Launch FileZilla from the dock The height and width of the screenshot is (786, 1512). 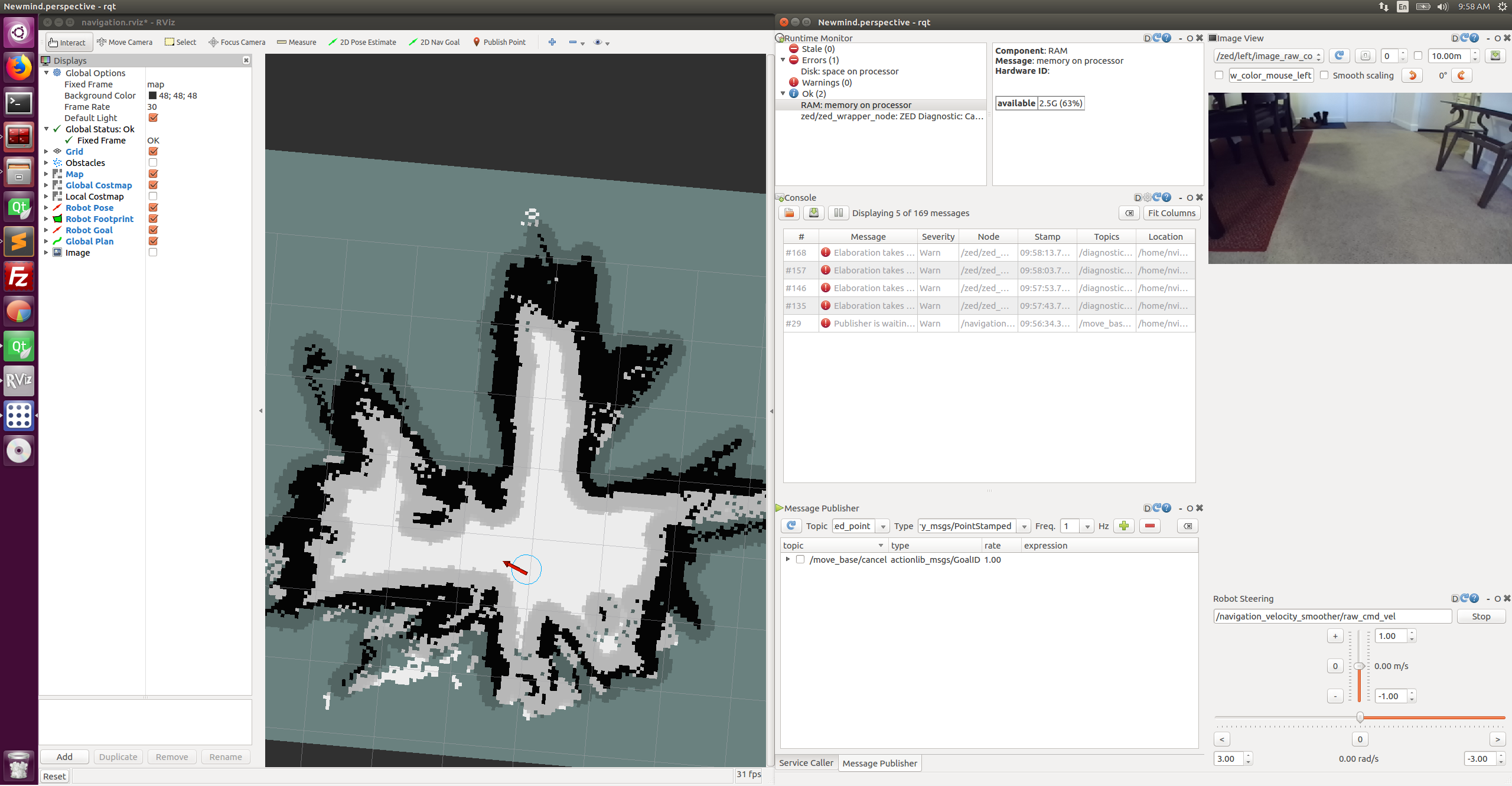click(19, 276)
